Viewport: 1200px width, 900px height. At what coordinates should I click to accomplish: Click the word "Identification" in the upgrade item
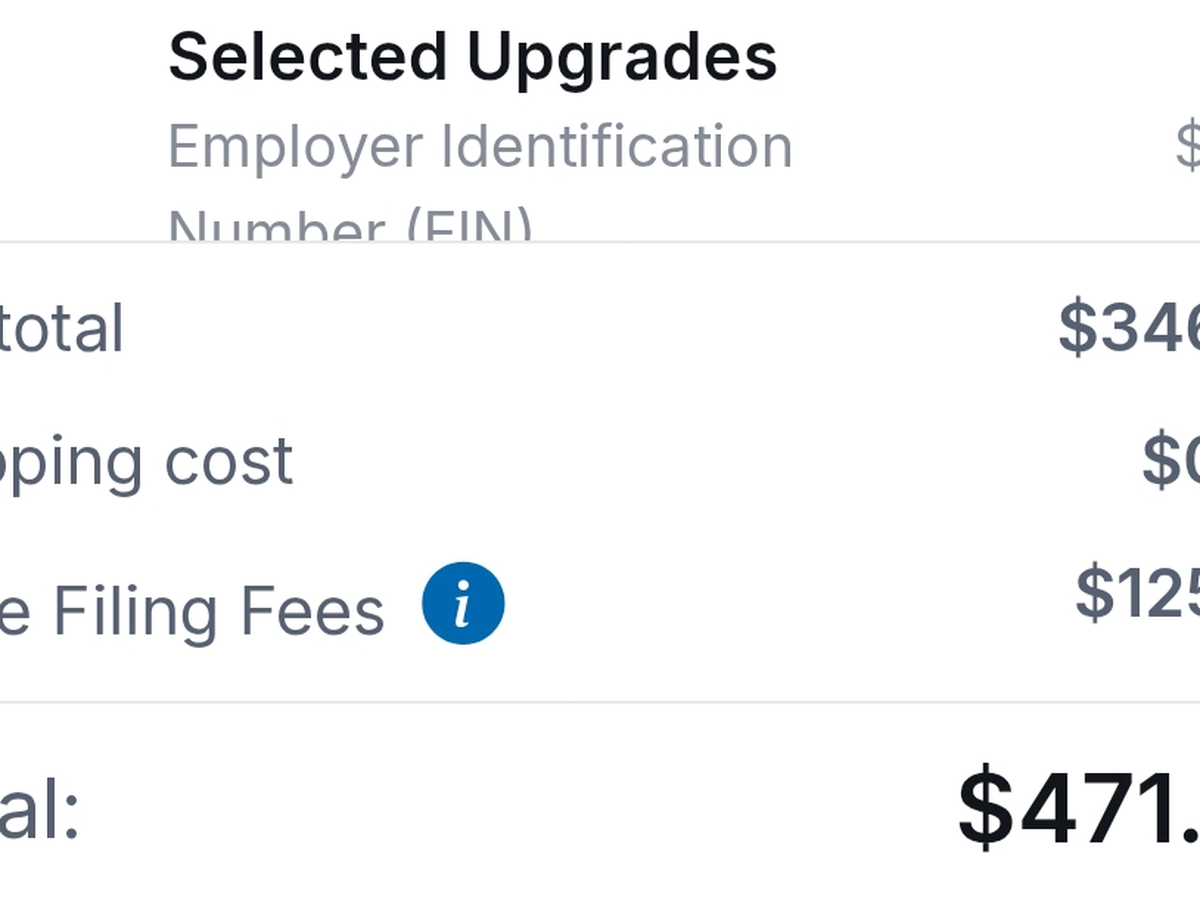coord(617,146)
